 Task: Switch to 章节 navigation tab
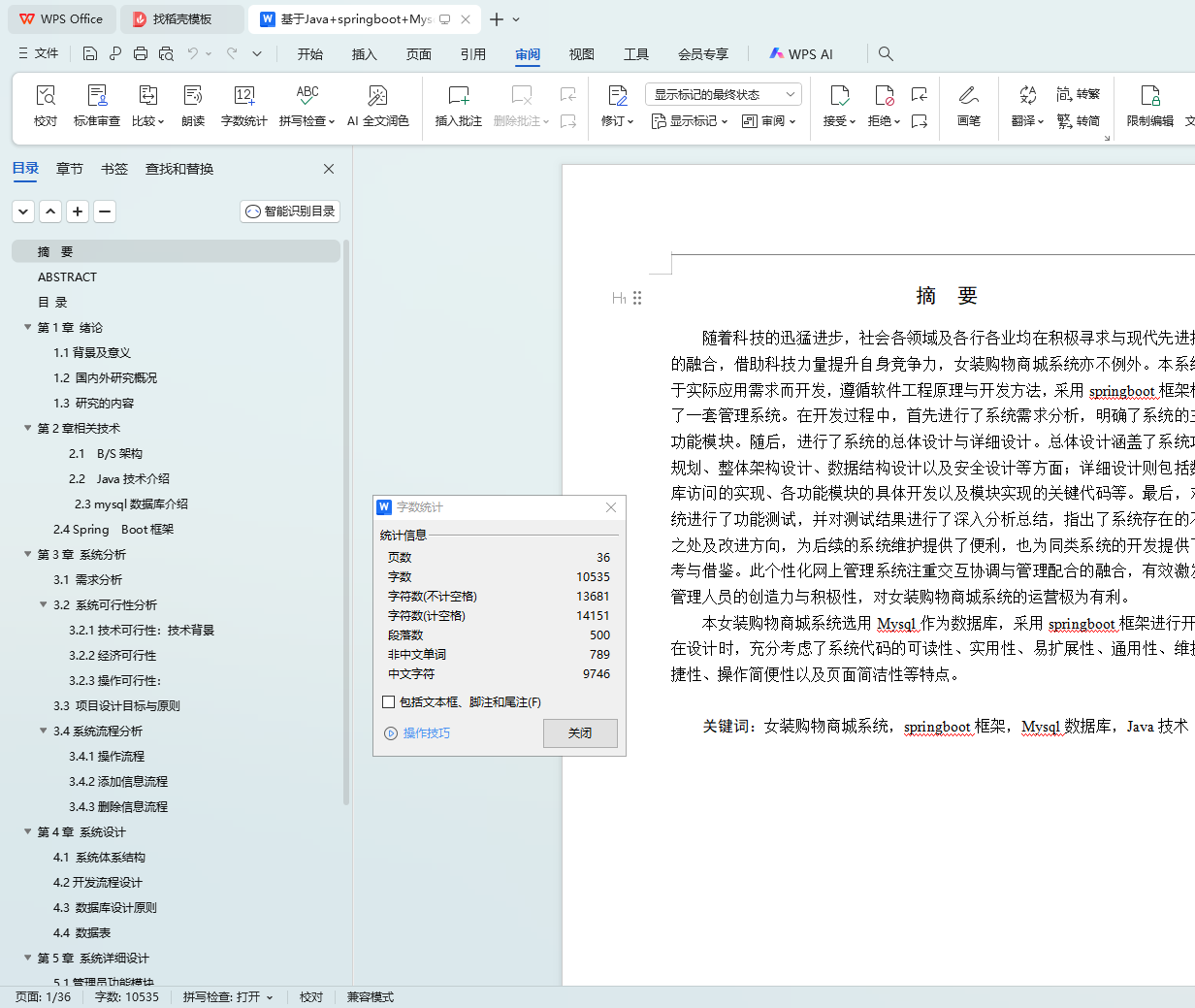point(70,169)
